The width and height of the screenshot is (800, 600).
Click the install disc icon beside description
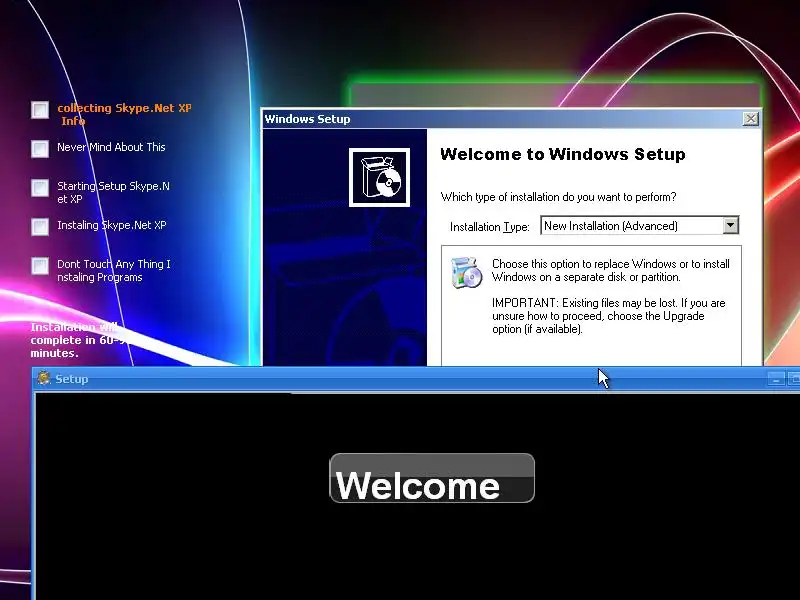pos(466,272)
